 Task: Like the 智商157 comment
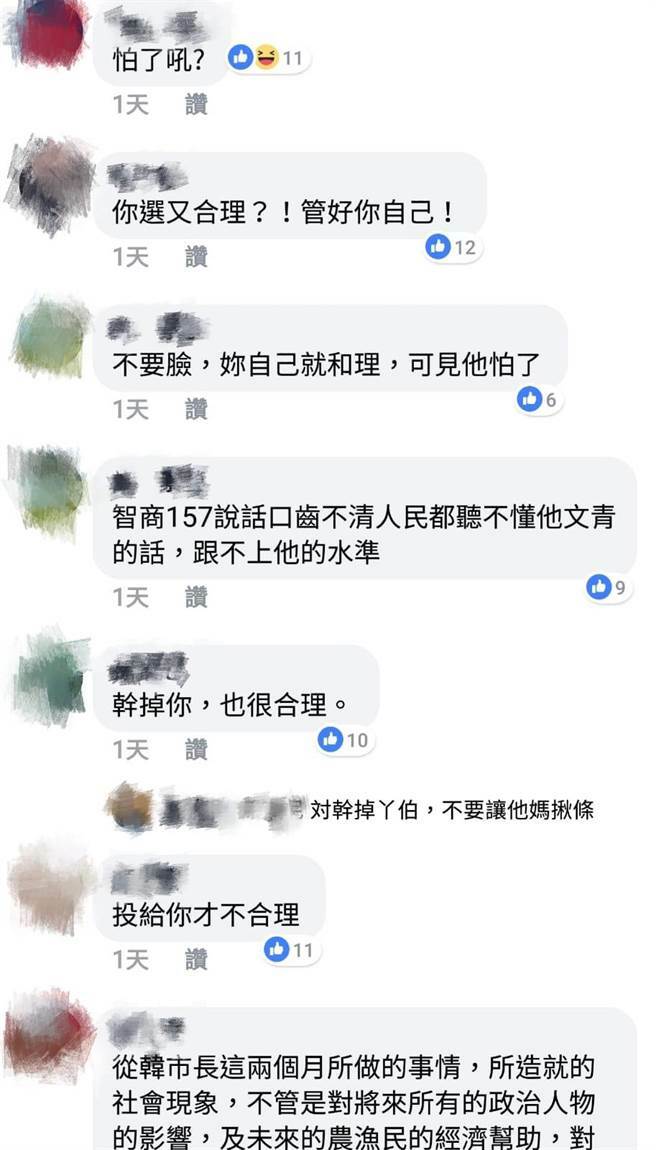[196, 597]
